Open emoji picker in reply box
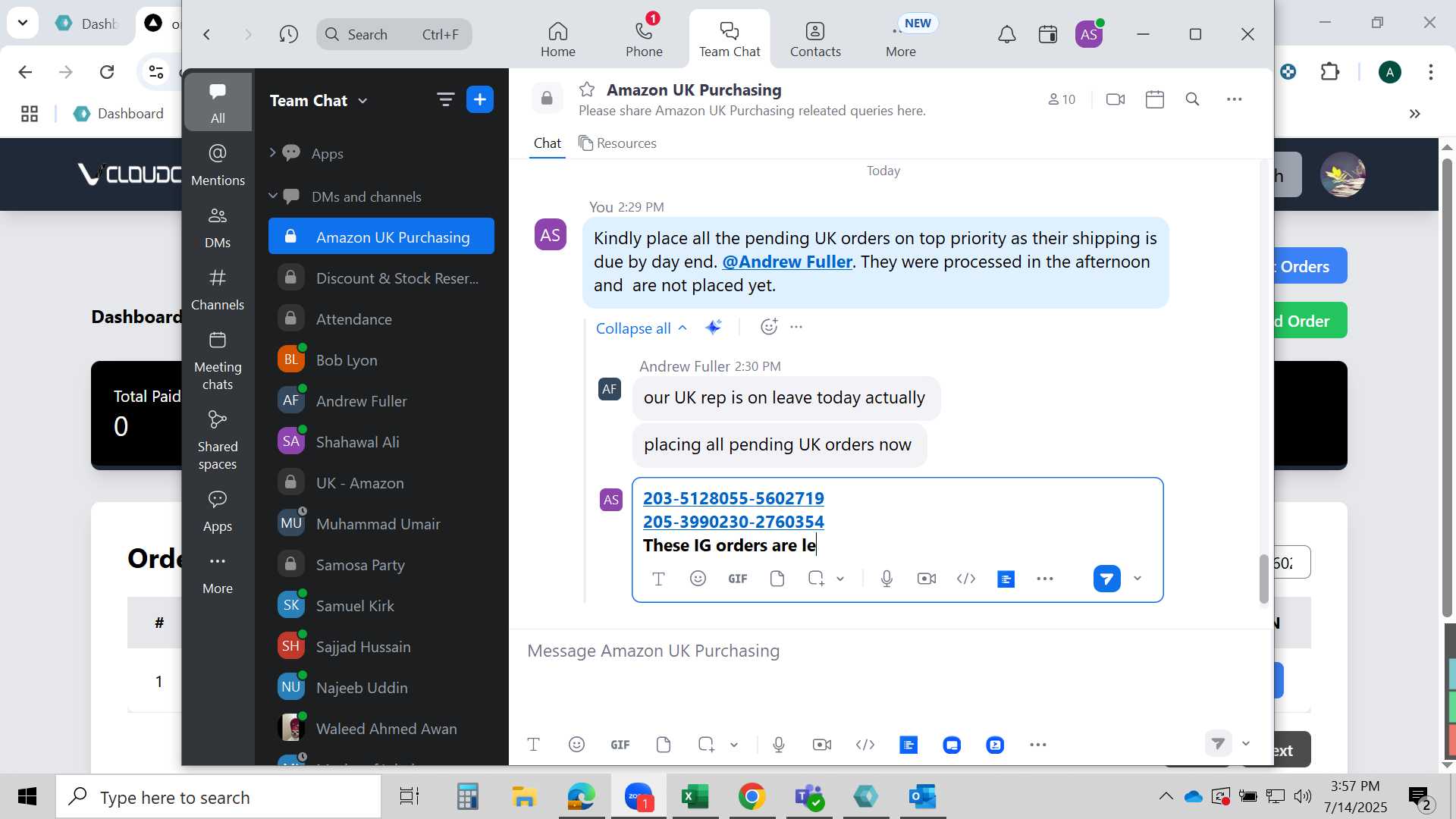This screenshot has height=819, width=1456. coord(698,579)
